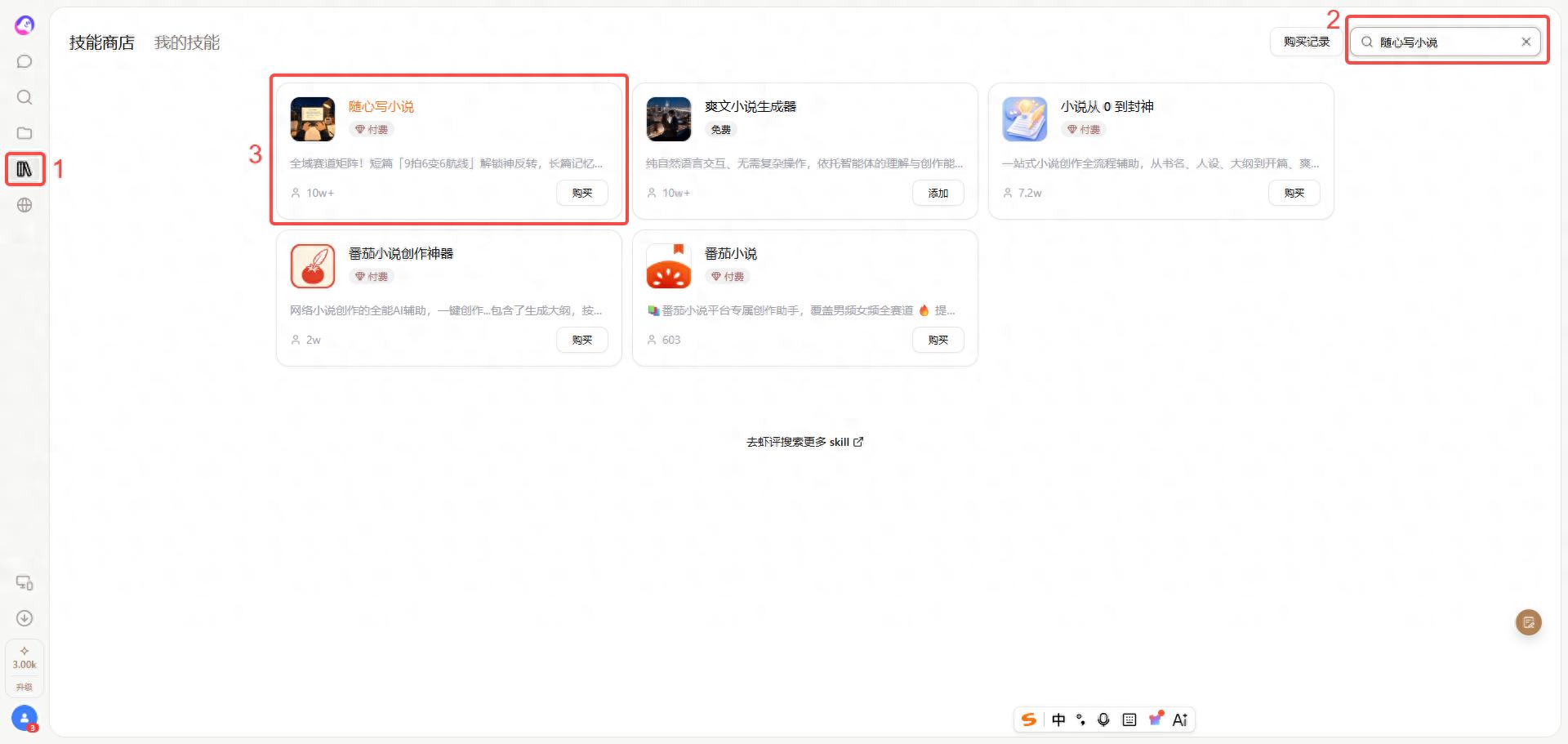Click the app logo at the top of the sidebar

click(24, 25)
